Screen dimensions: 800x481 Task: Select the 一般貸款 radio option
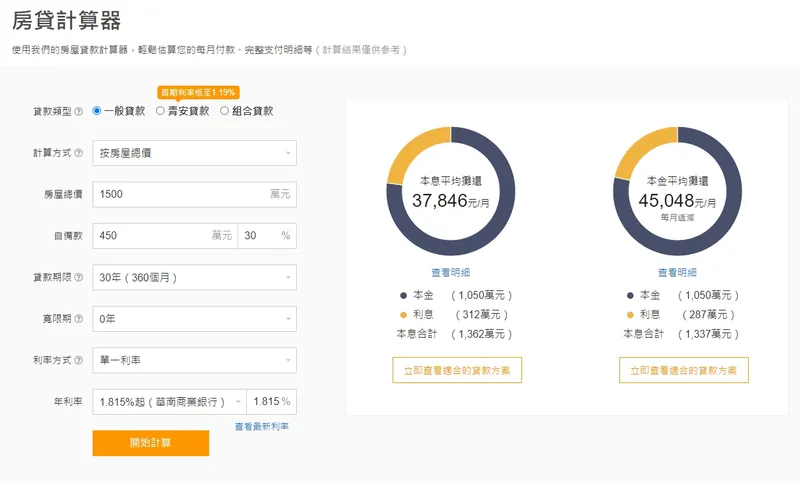click(x=97, y=111)
